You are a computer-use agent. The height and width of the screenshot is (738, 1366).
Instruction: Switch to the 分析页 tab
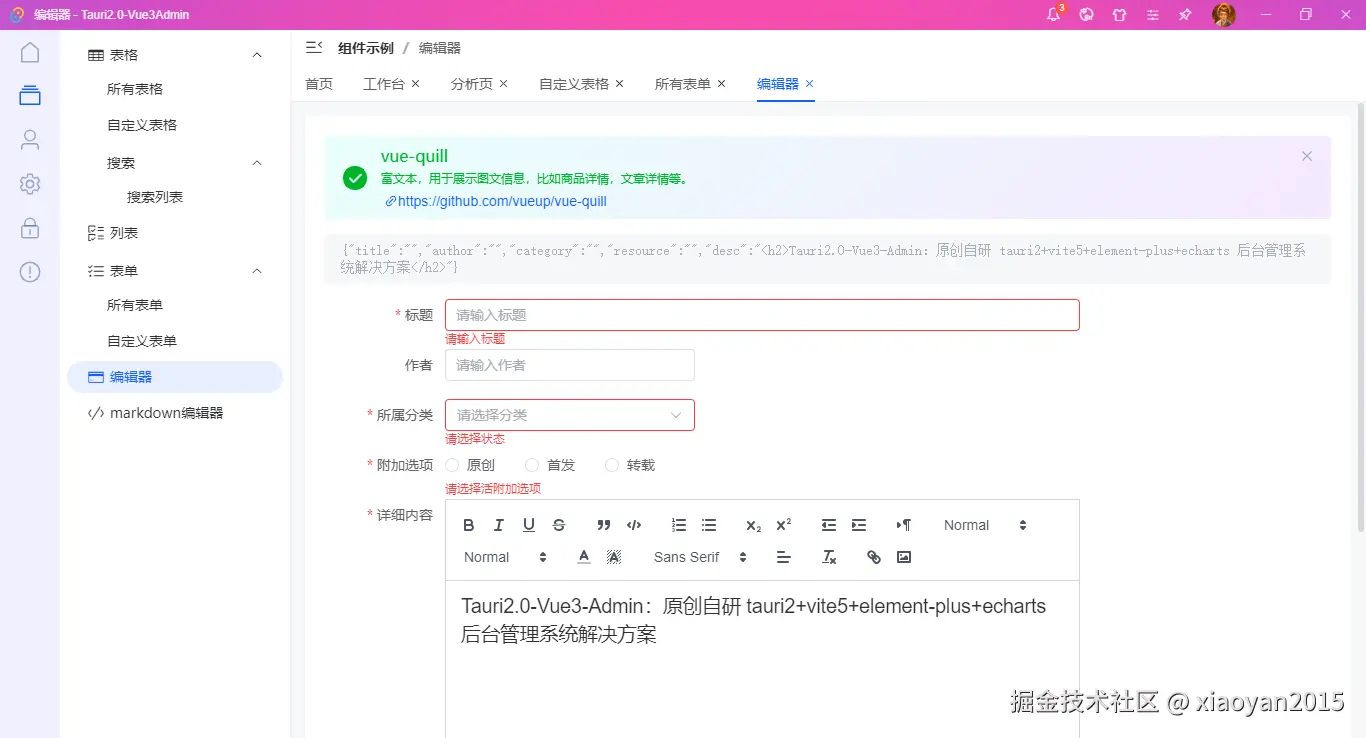click(471, 84)
